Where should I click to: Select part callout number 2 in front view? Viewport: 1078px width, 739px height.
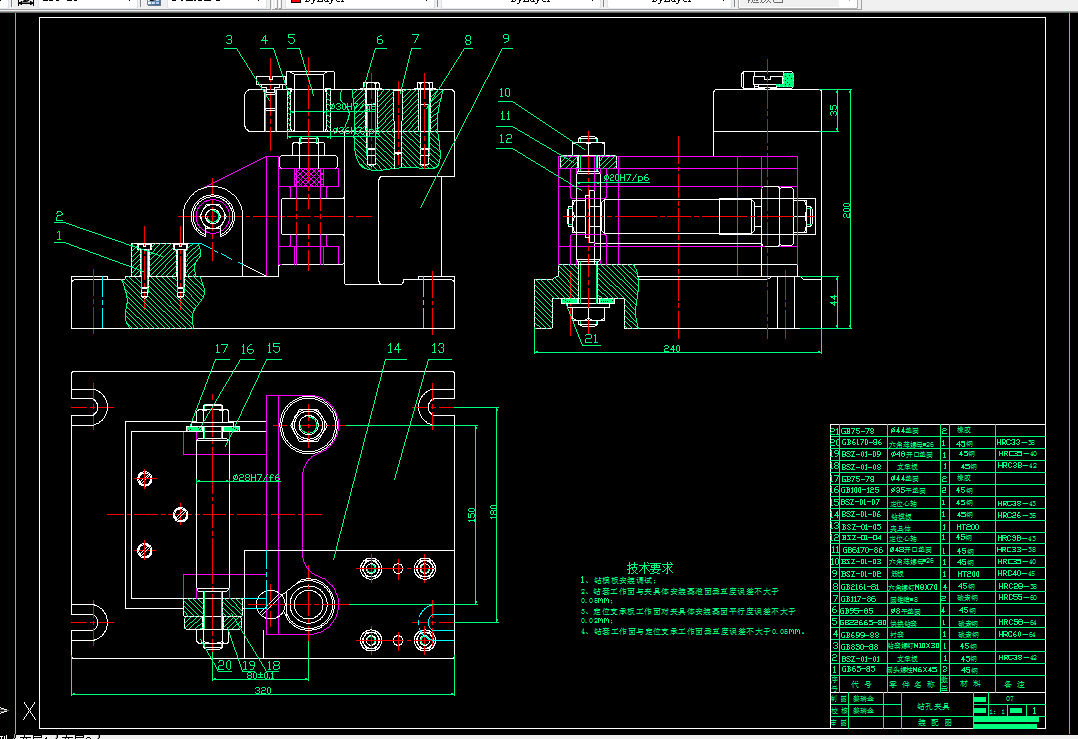59,217
